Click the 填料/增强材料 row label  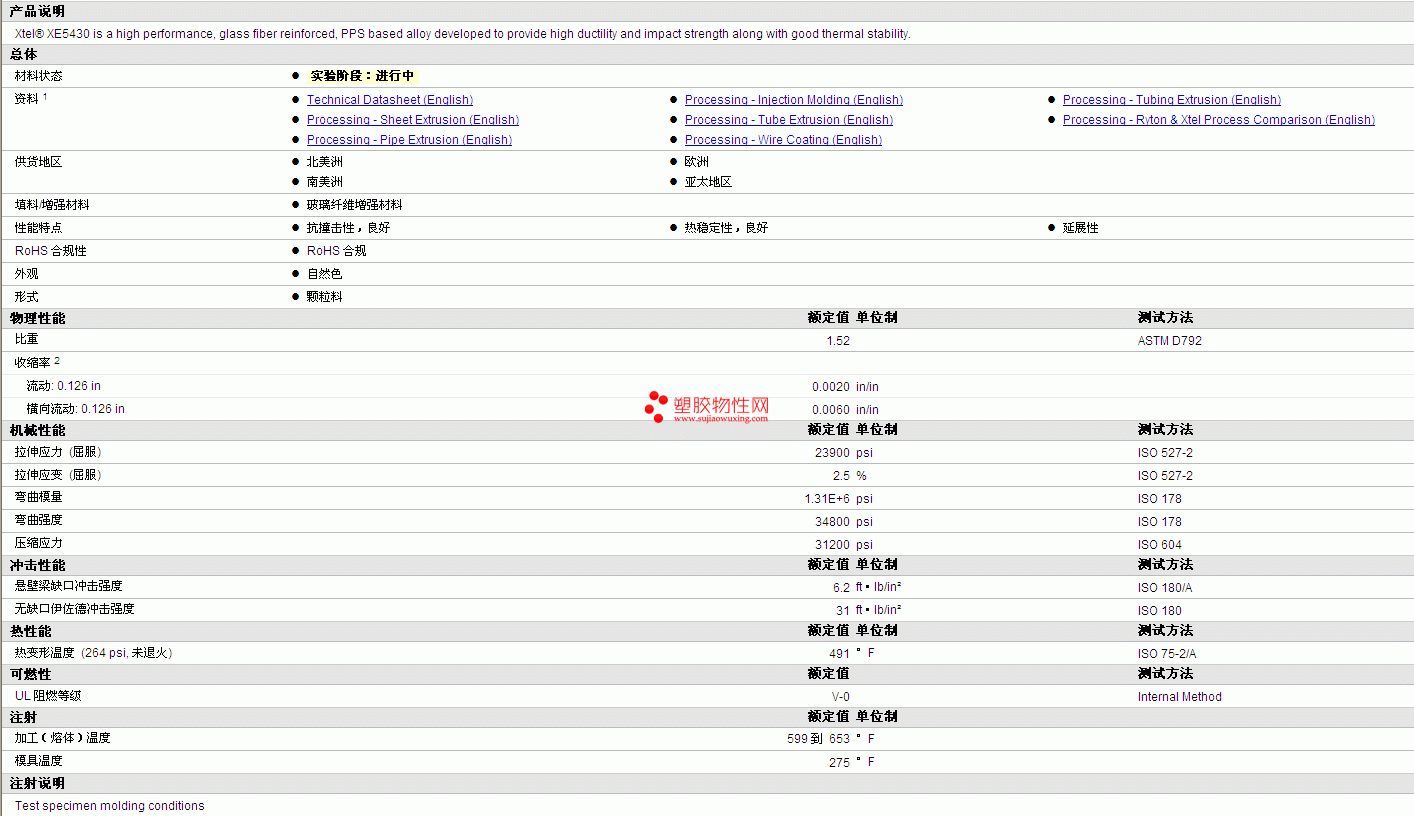(52, 205)
